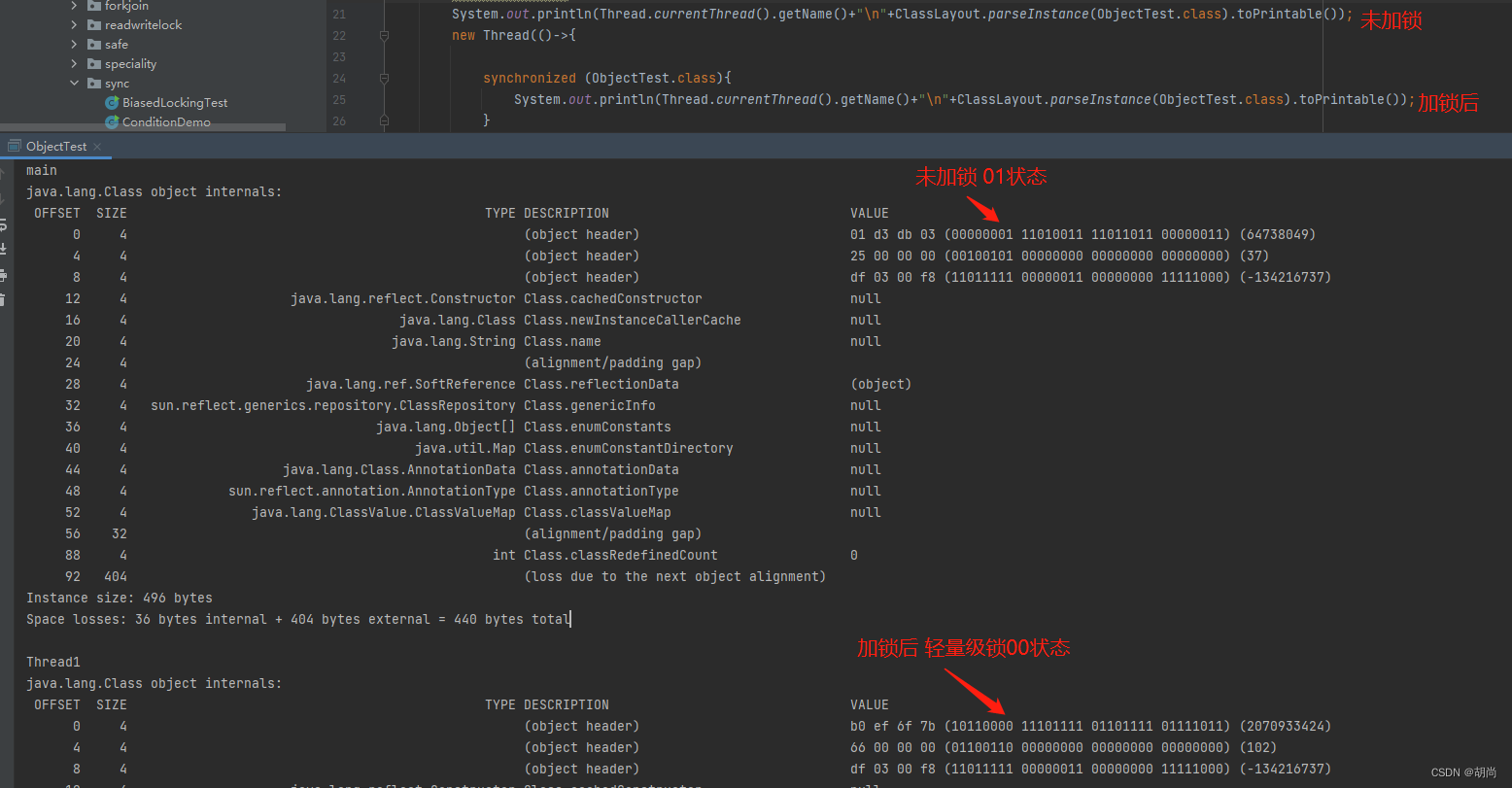The image size is (1512, 788).
Task: Click the first dump's 'VALUE' column header
Action: click(x=870, y=213)
